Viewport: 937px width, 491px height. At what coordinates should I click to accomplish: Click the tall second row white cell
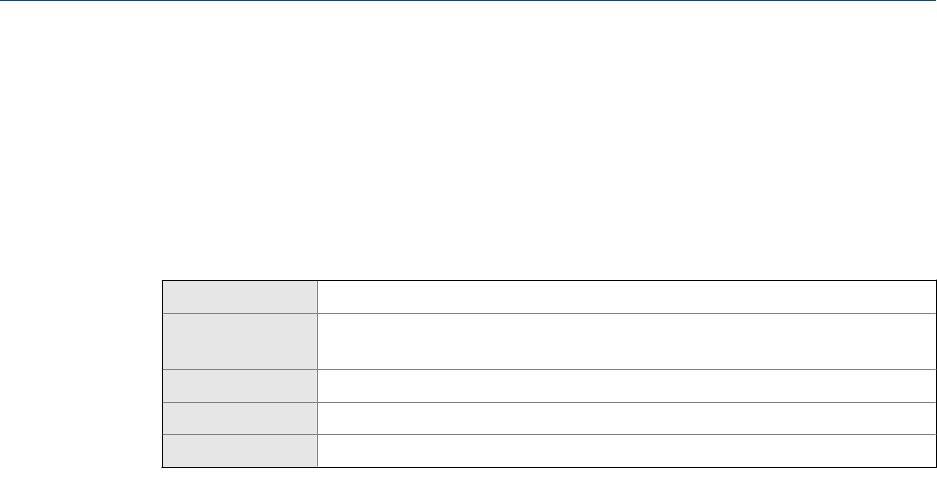coord(620,337)
